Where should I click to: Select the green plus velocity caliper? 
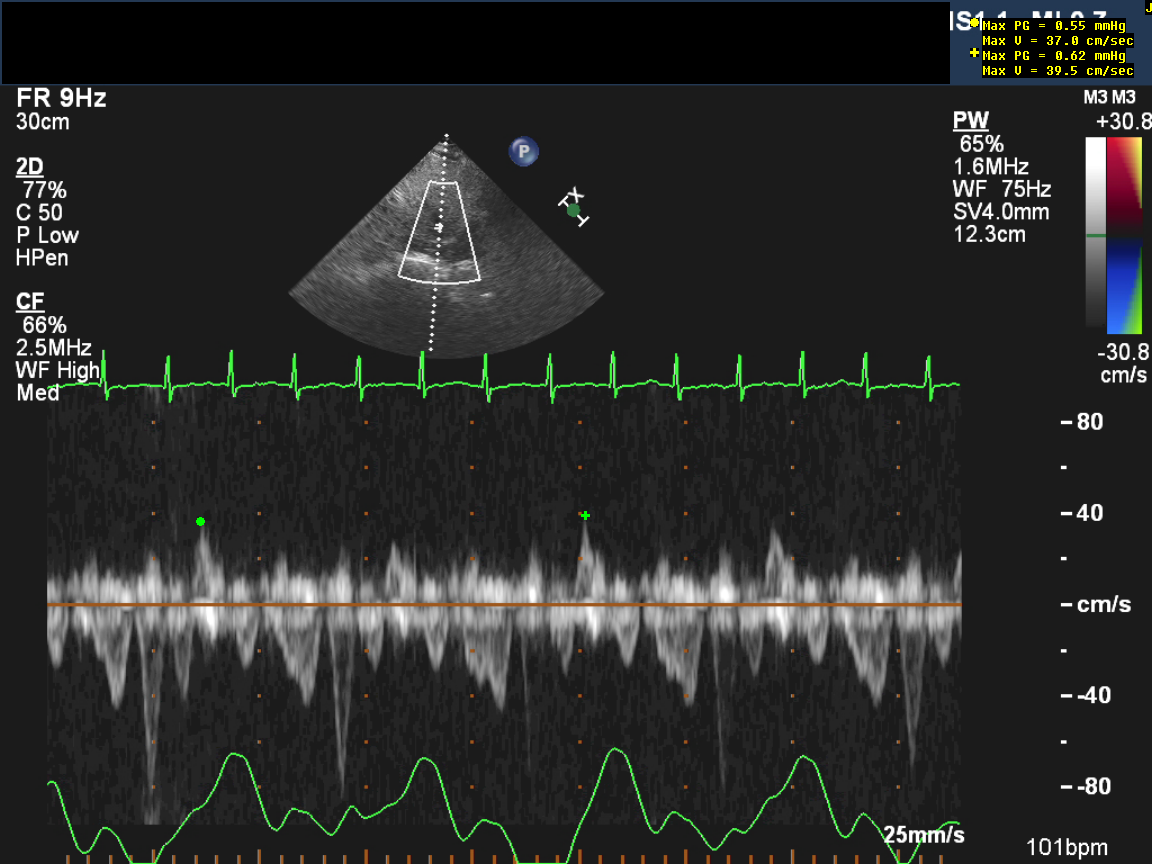[x=585, y=516]
